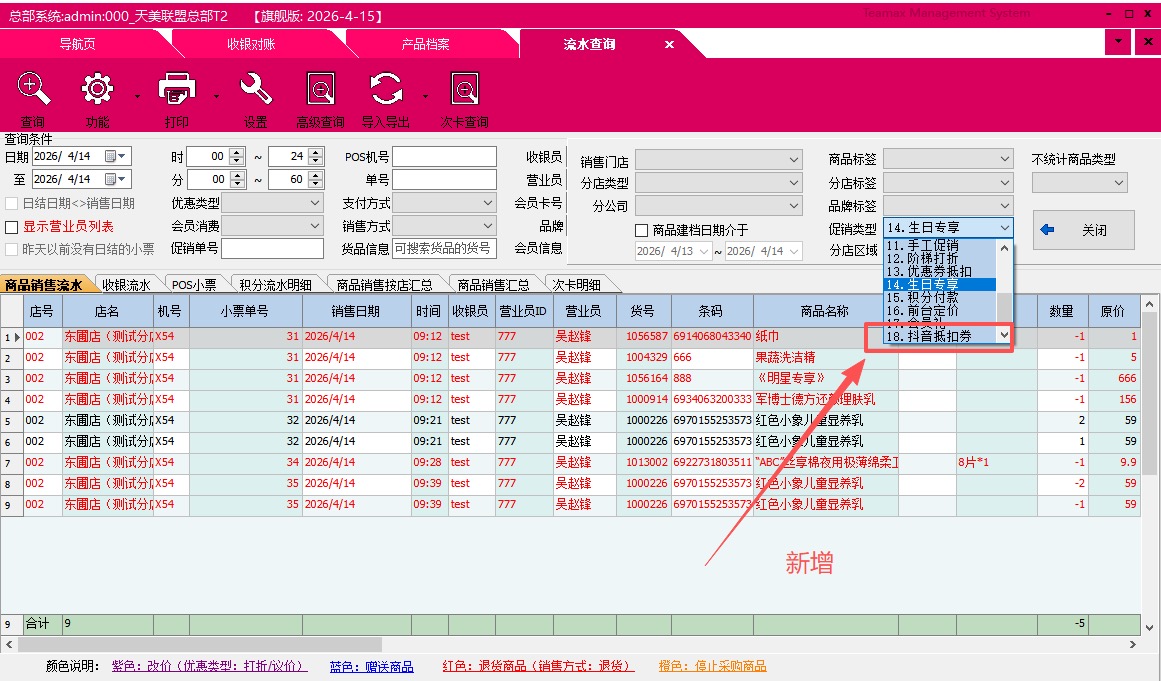
Task: Close the 流水查询 tab with X
Action: 669,44
